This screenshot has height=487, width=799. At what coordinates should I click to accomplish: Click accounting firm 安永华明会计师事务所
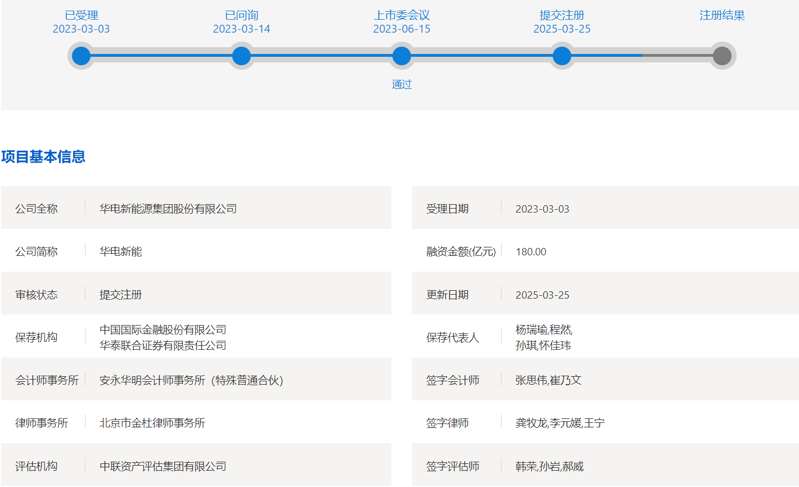pos(191,380)
